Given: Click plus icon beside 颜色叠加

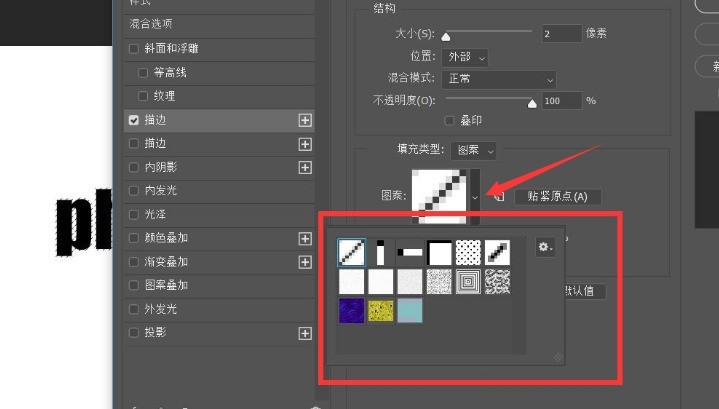Looking at the screenshot, I should [x=305, y=238].
